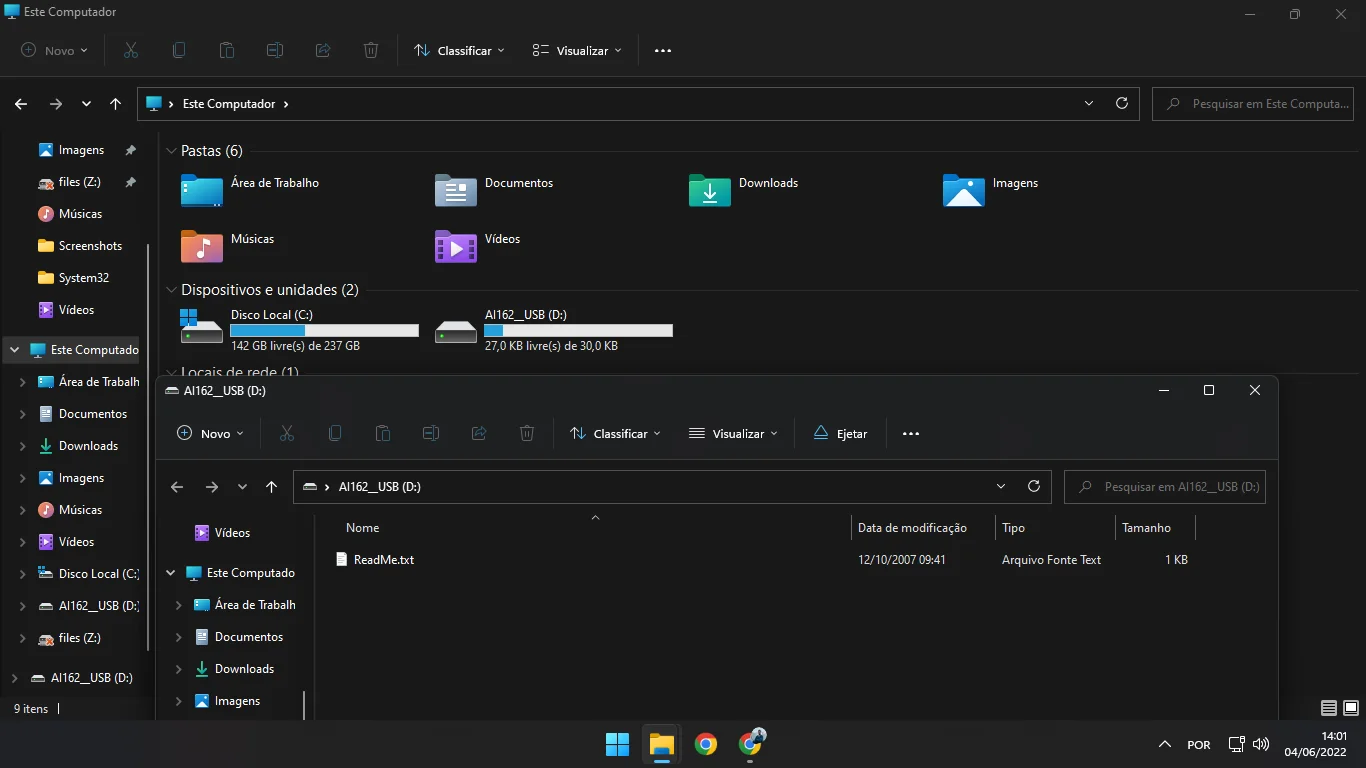Viewport: 1366px width, 768px height.
Task: Click the Ejetar button
Action: 840,433
